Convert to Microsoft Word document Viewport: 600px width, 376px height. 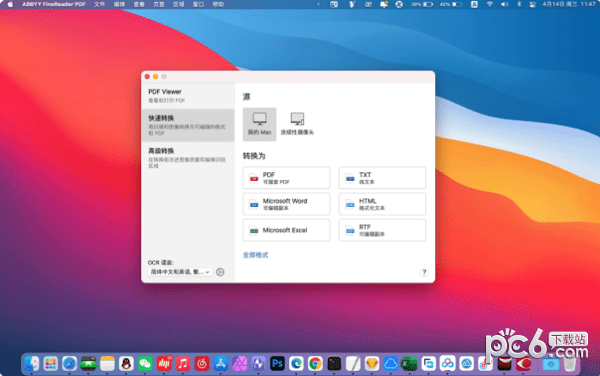tap(286, 204)
